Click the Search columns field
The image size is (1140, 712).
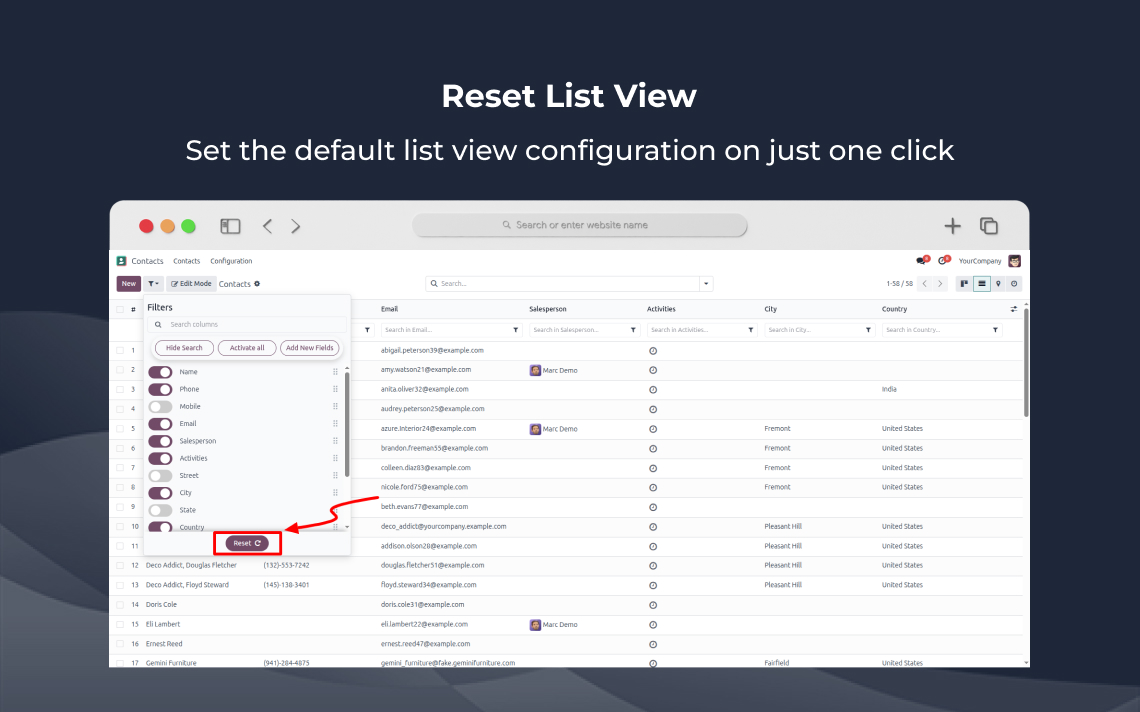(247, 324)
